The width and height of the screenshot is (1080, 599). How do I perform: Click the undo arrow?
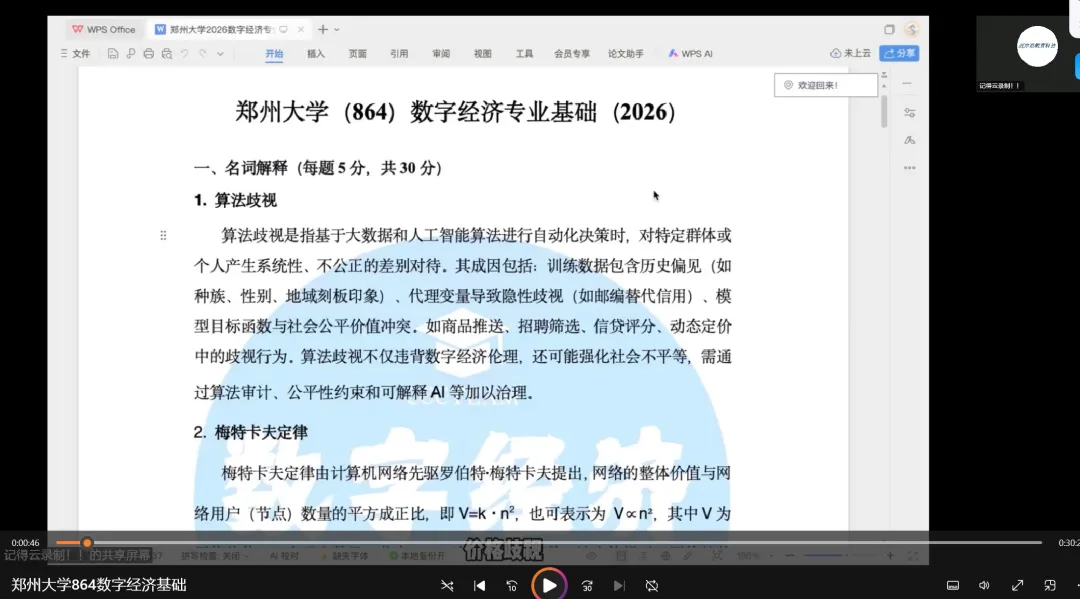tap(185, 54)
